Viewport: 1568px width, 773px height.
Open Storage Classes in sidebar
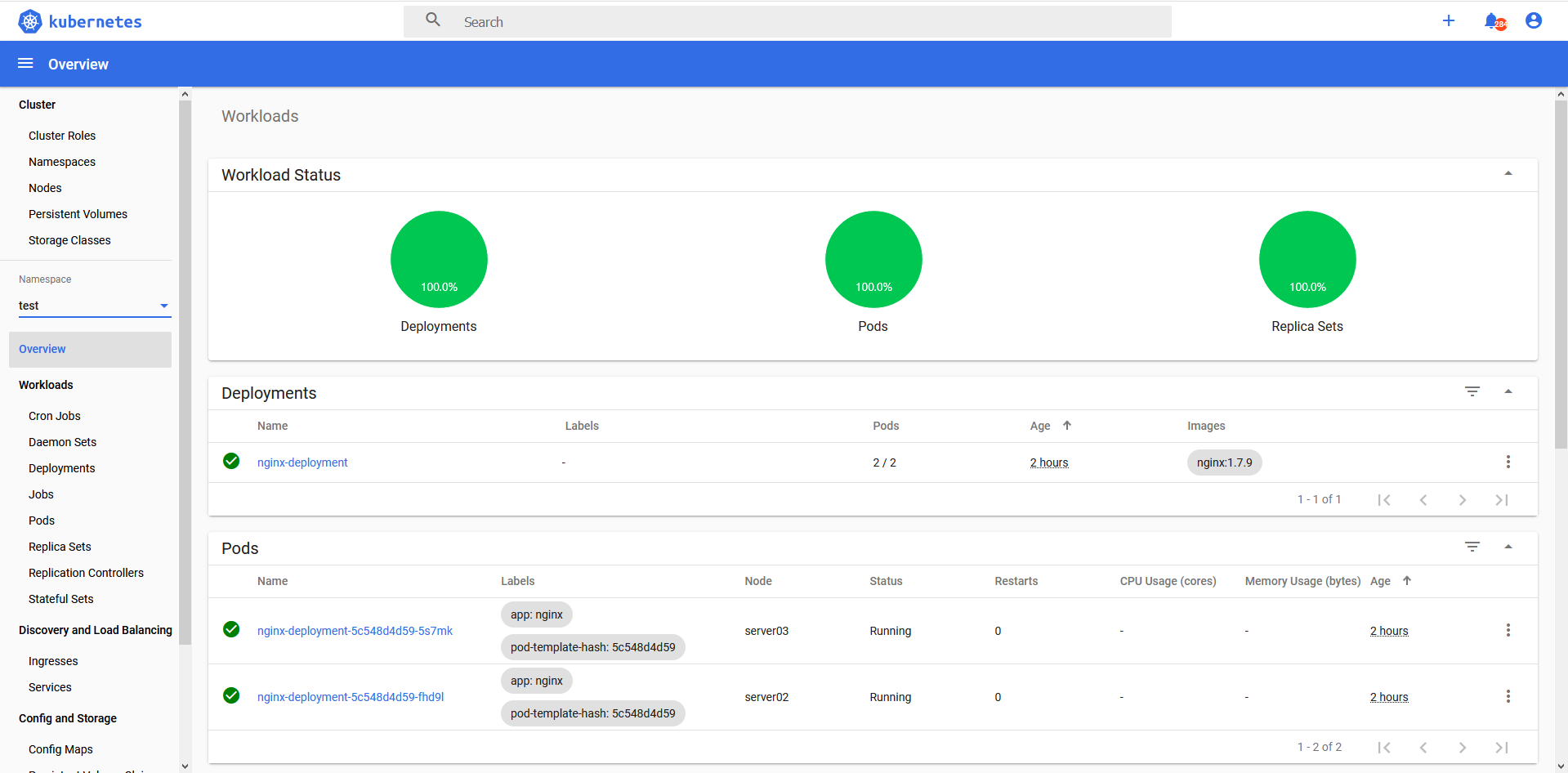[69, 240]
